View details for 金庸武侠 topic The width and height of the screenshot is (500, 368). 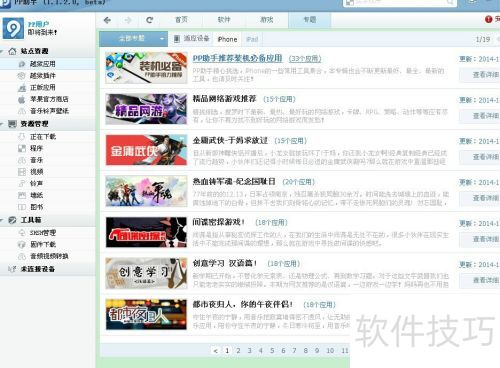480,157
